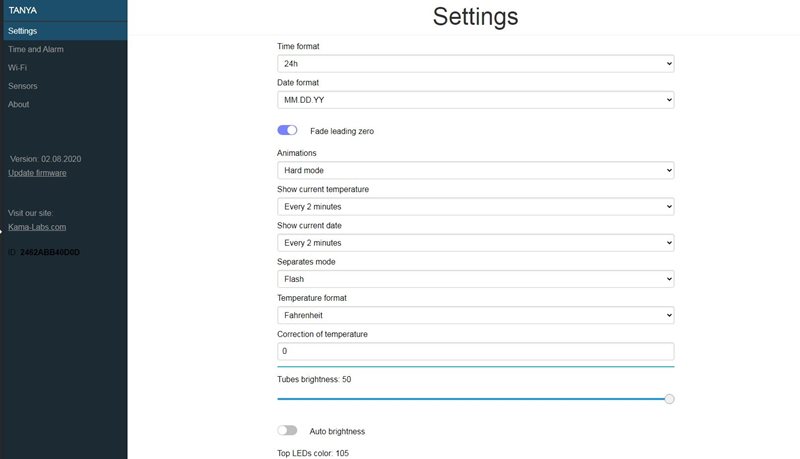800x459 pixels.
Task: Click the Correction of temperature field
Action: click(x=476, y=351)
